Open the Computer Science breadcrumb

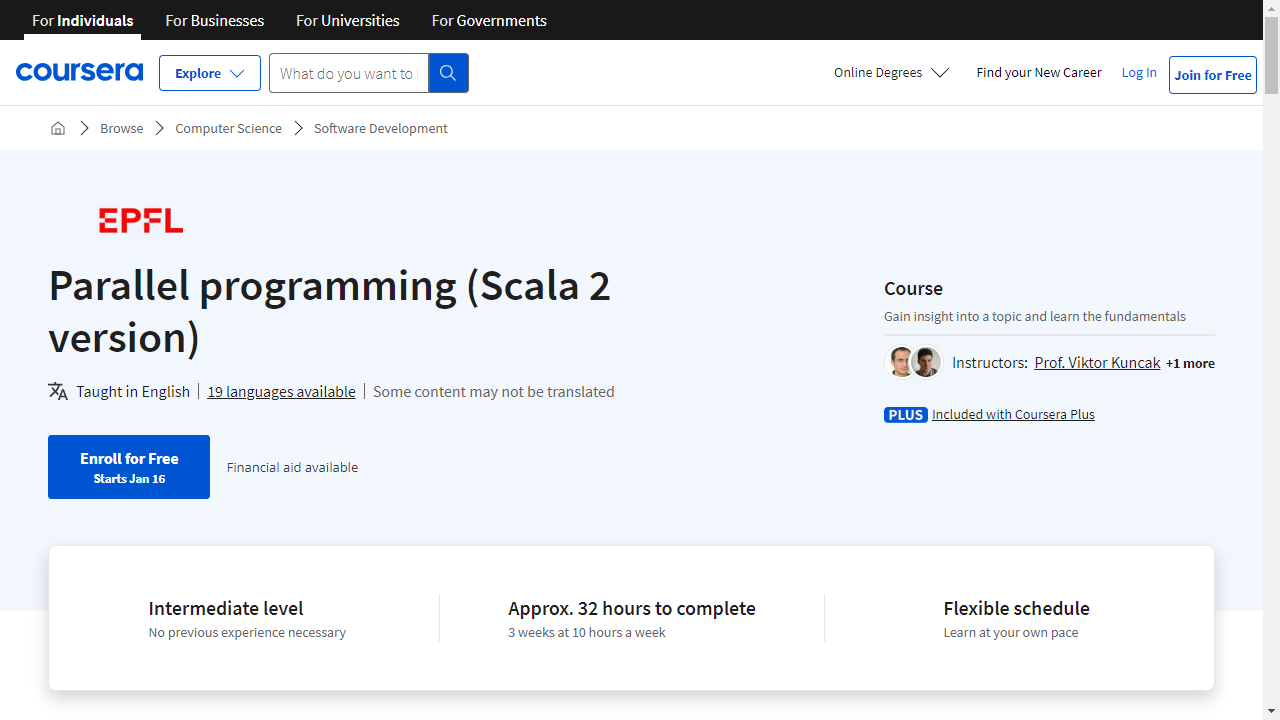point(229,128)
